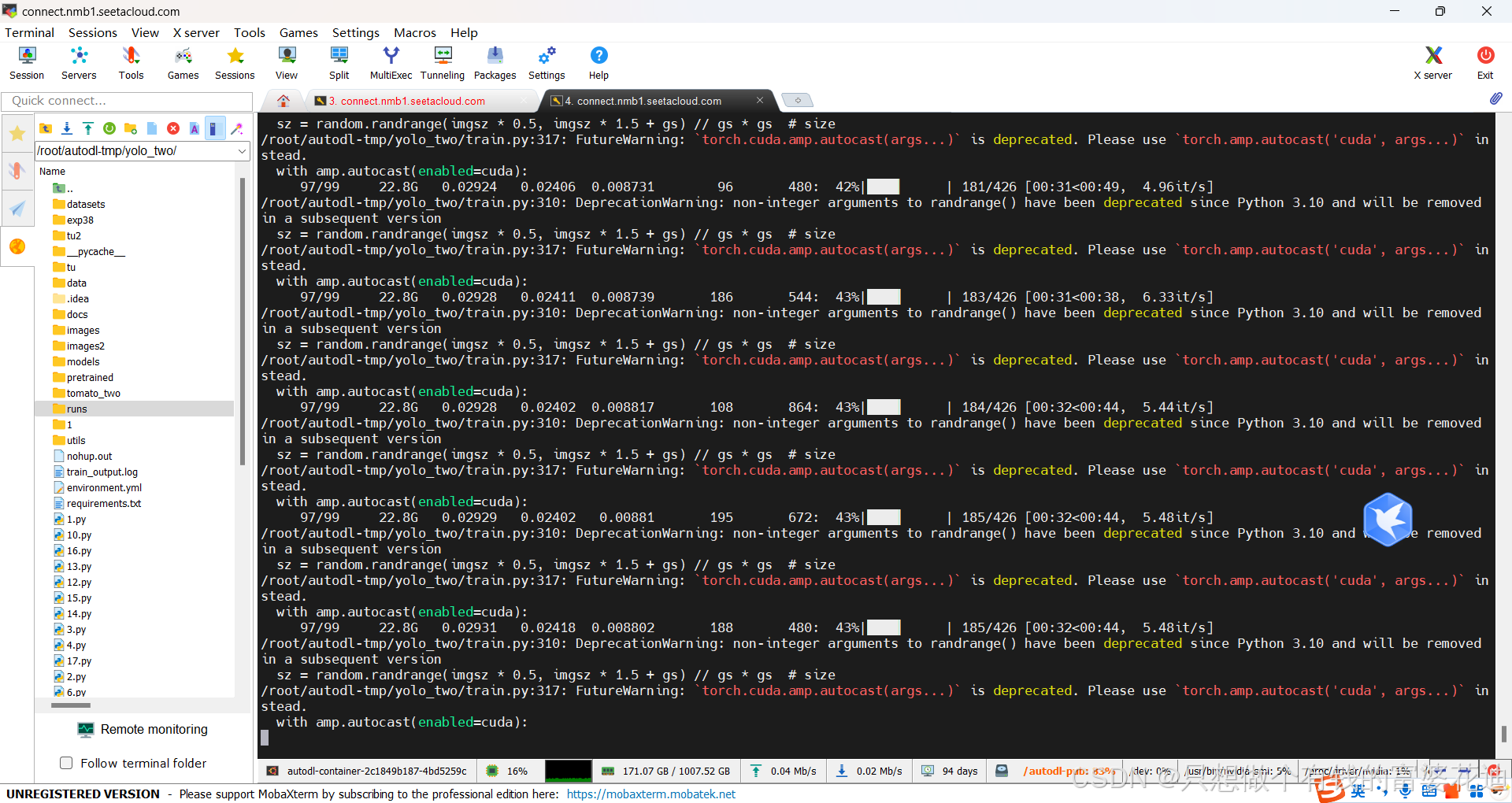The width and height of the screenshot is (1512, 803).
Task: Refresh the SFTP file listing
Action: [109, 128]
